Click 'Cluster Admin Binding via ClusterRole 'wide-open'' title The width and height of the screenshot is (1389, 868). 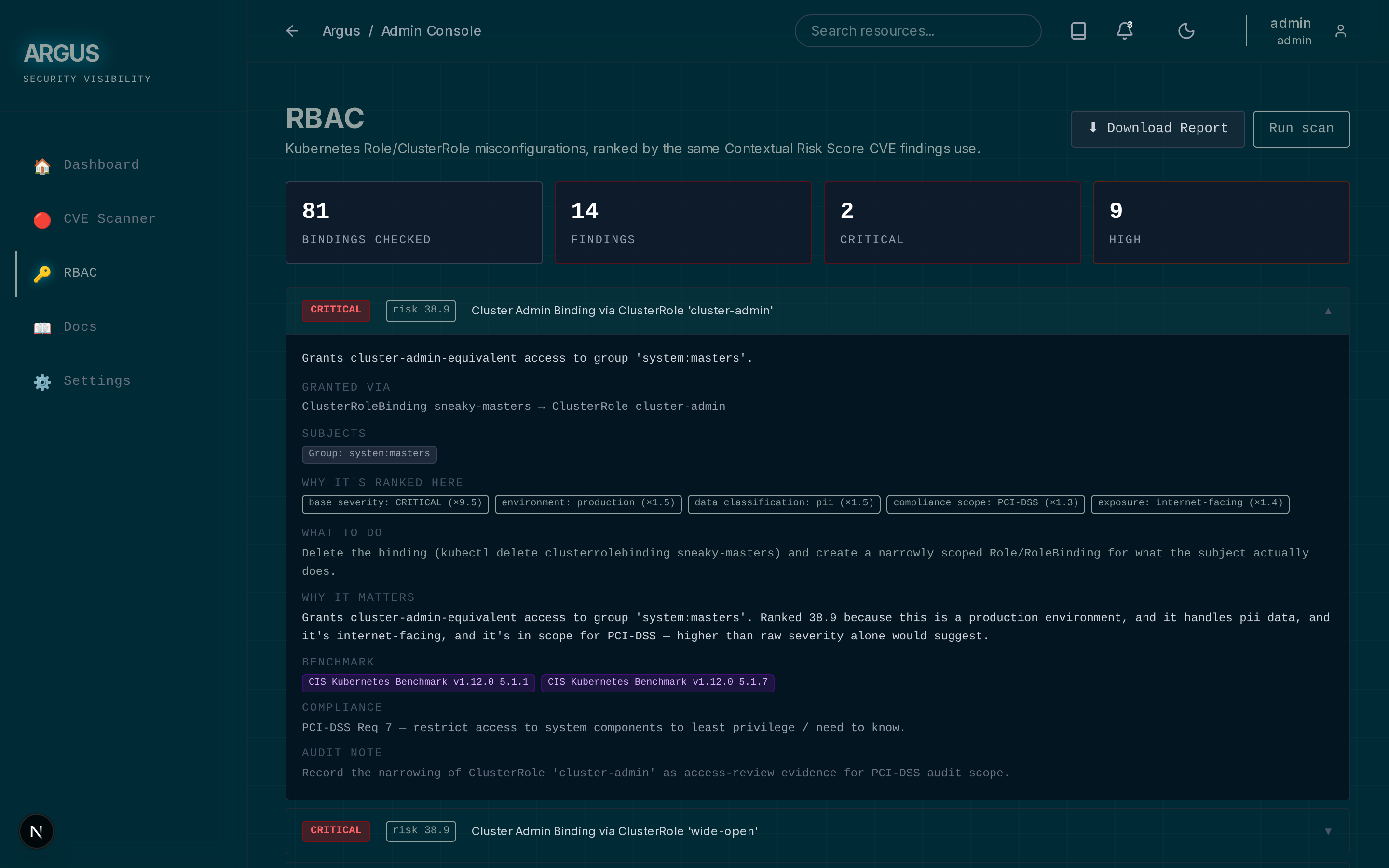point(614,831)
